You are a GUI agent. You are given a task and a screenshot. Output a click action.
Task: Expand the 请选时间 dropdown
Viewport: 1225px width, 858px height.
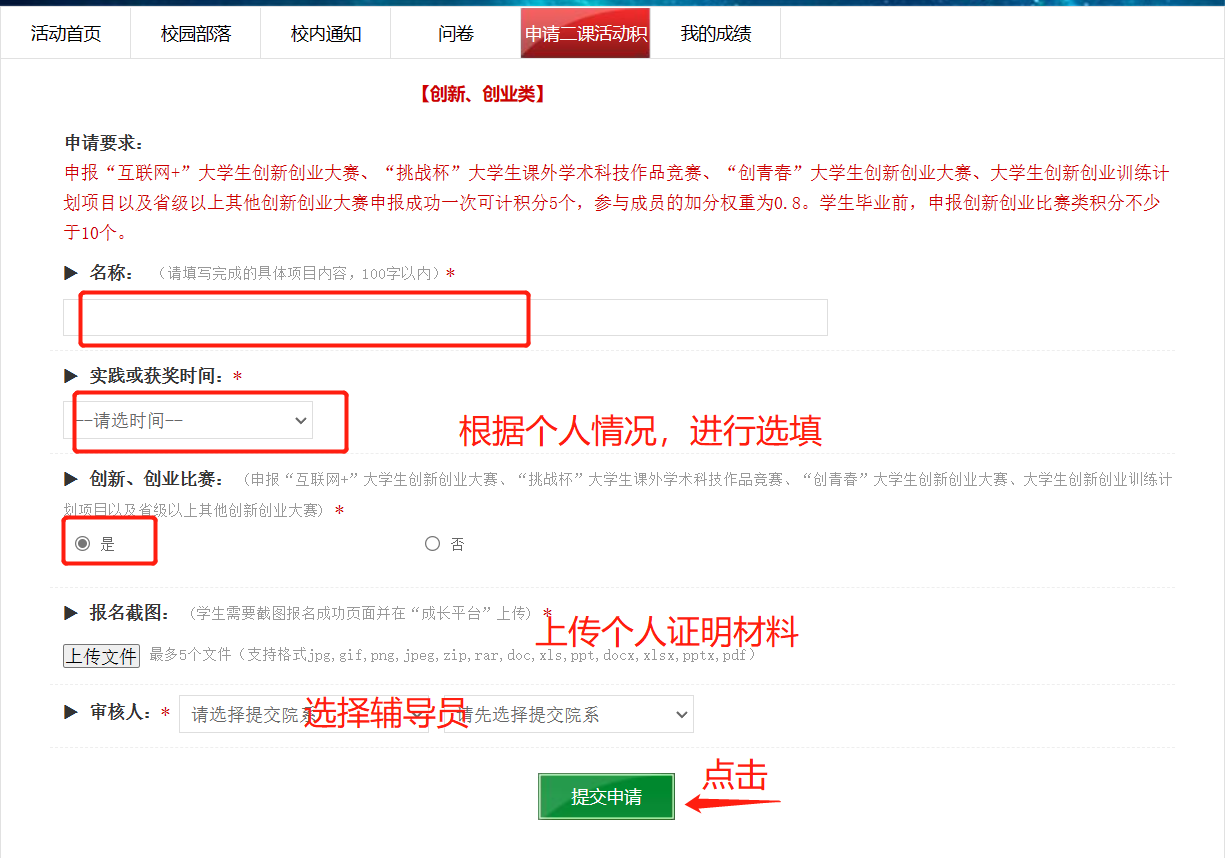pos(189,421)
